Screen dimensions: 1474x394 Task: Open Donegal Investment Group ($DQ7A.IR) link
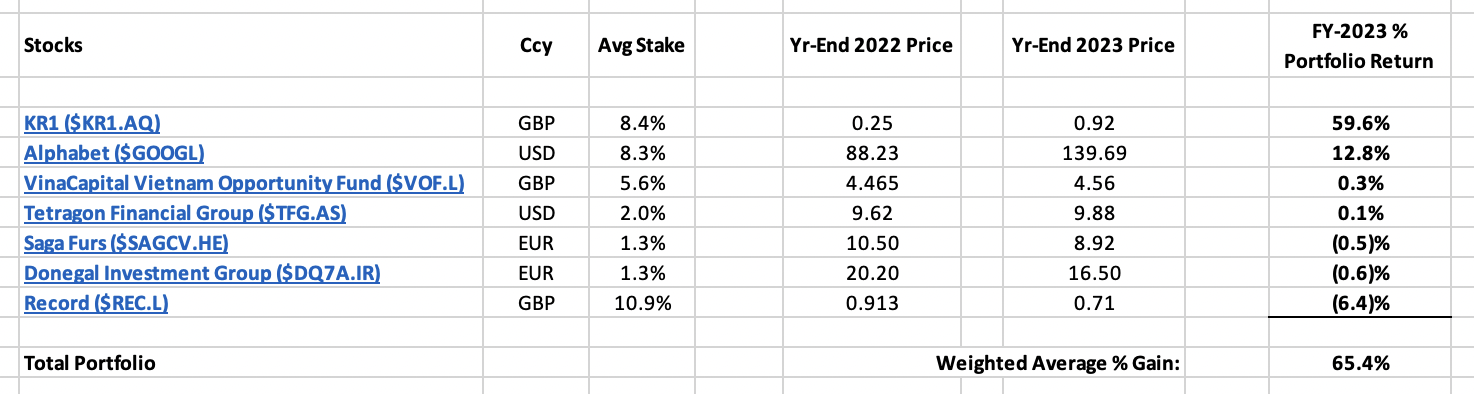(x=202, y=272)
